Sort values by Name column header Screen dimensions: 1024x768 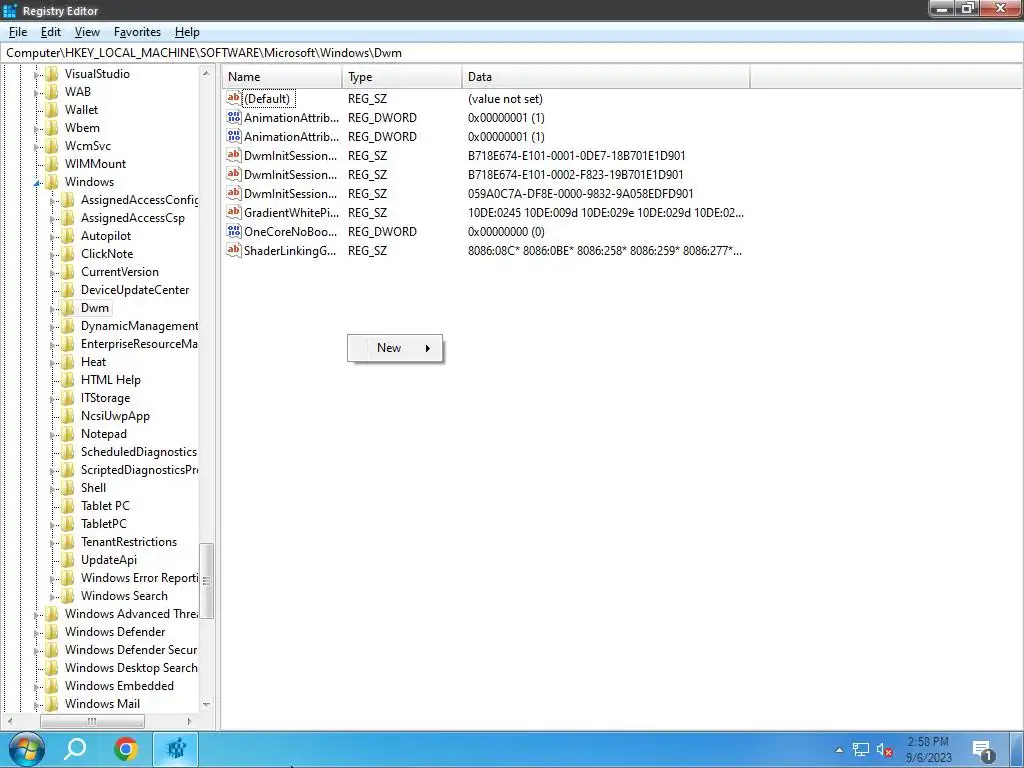282,76
